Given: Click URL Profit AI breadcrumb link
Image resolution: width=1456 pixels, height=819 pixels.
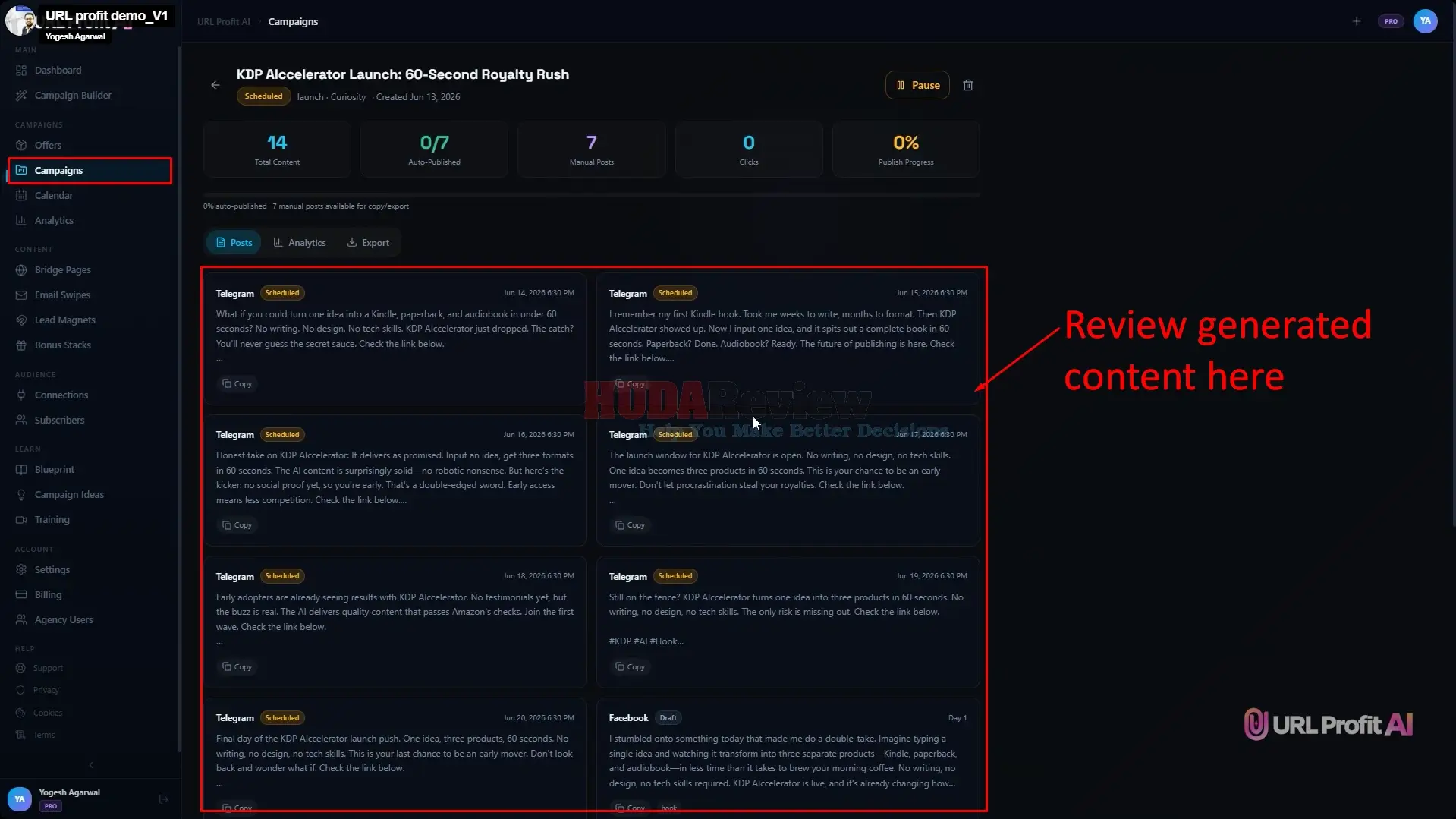Looking at the screenshot, I should tap(223, 21).
